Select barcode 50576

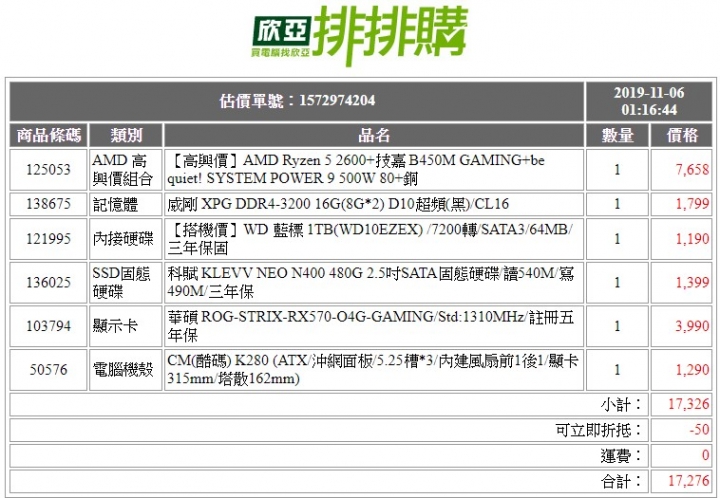(x=49, y=369)
